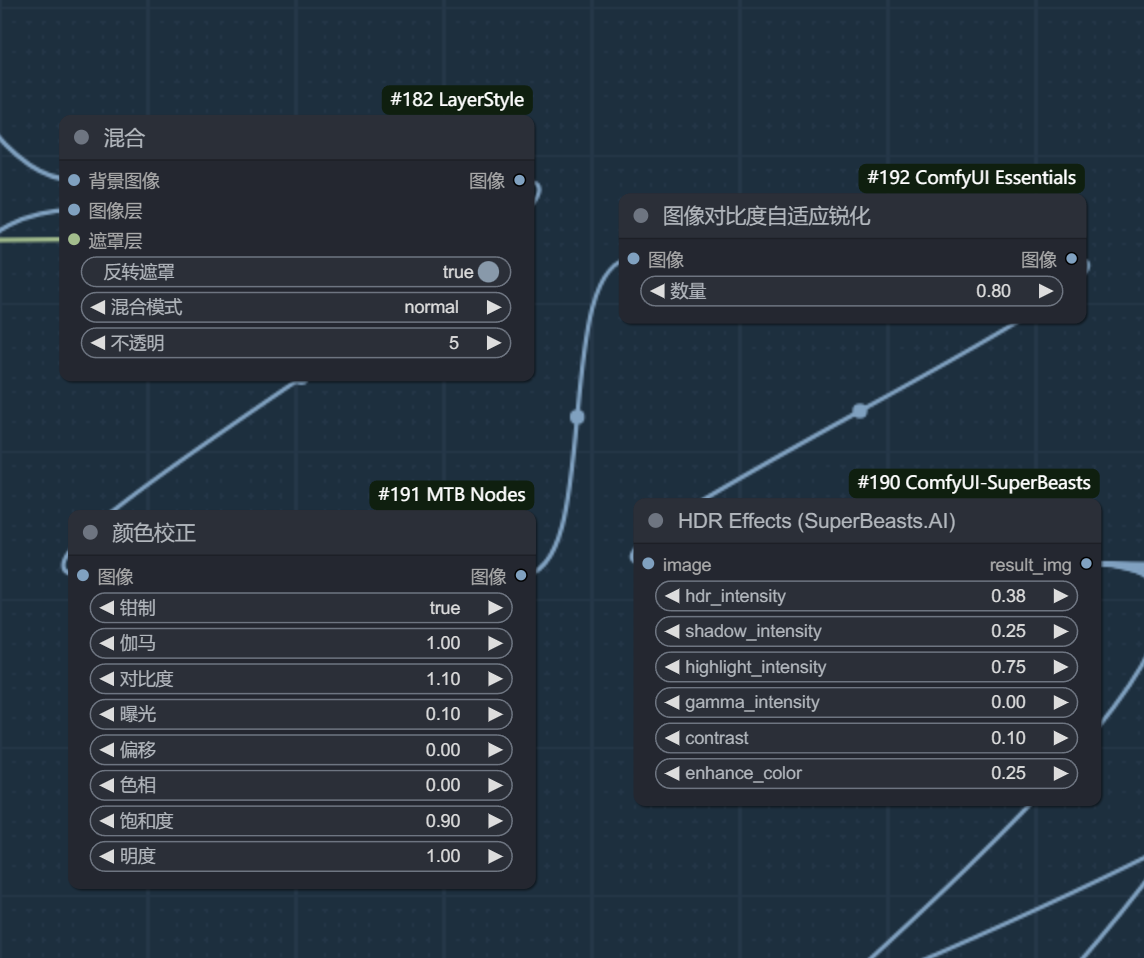Increase 不透明 value with right arrow
Image resolution: width=1144 pixels, height=958 pixels.
494,343
